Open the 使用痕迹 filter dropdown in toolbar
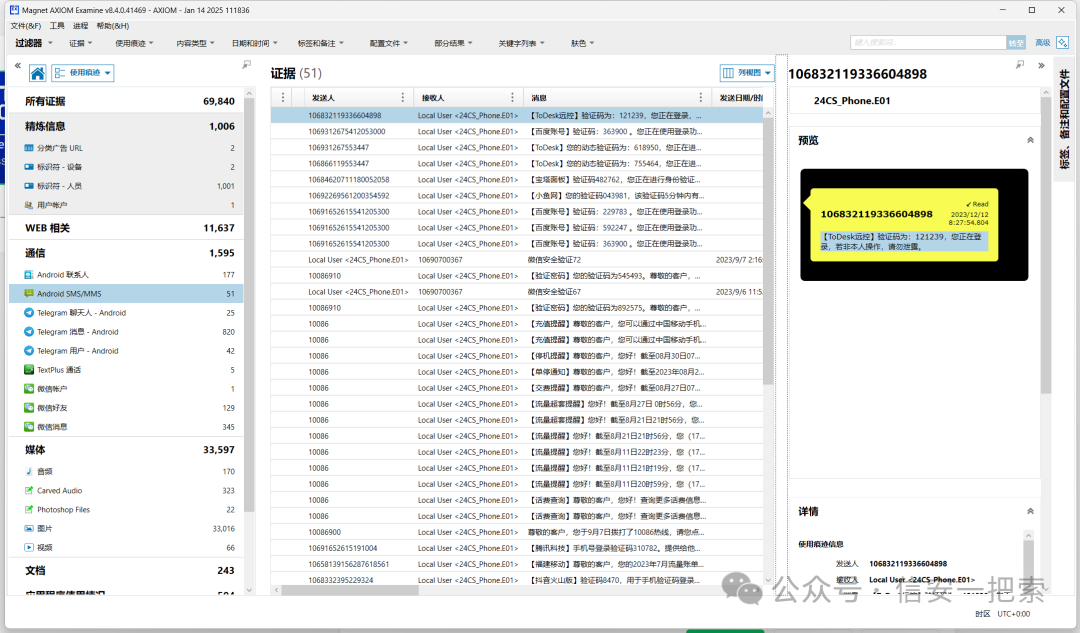Viewport: 1080px width, 633px height. pos(134,43)
